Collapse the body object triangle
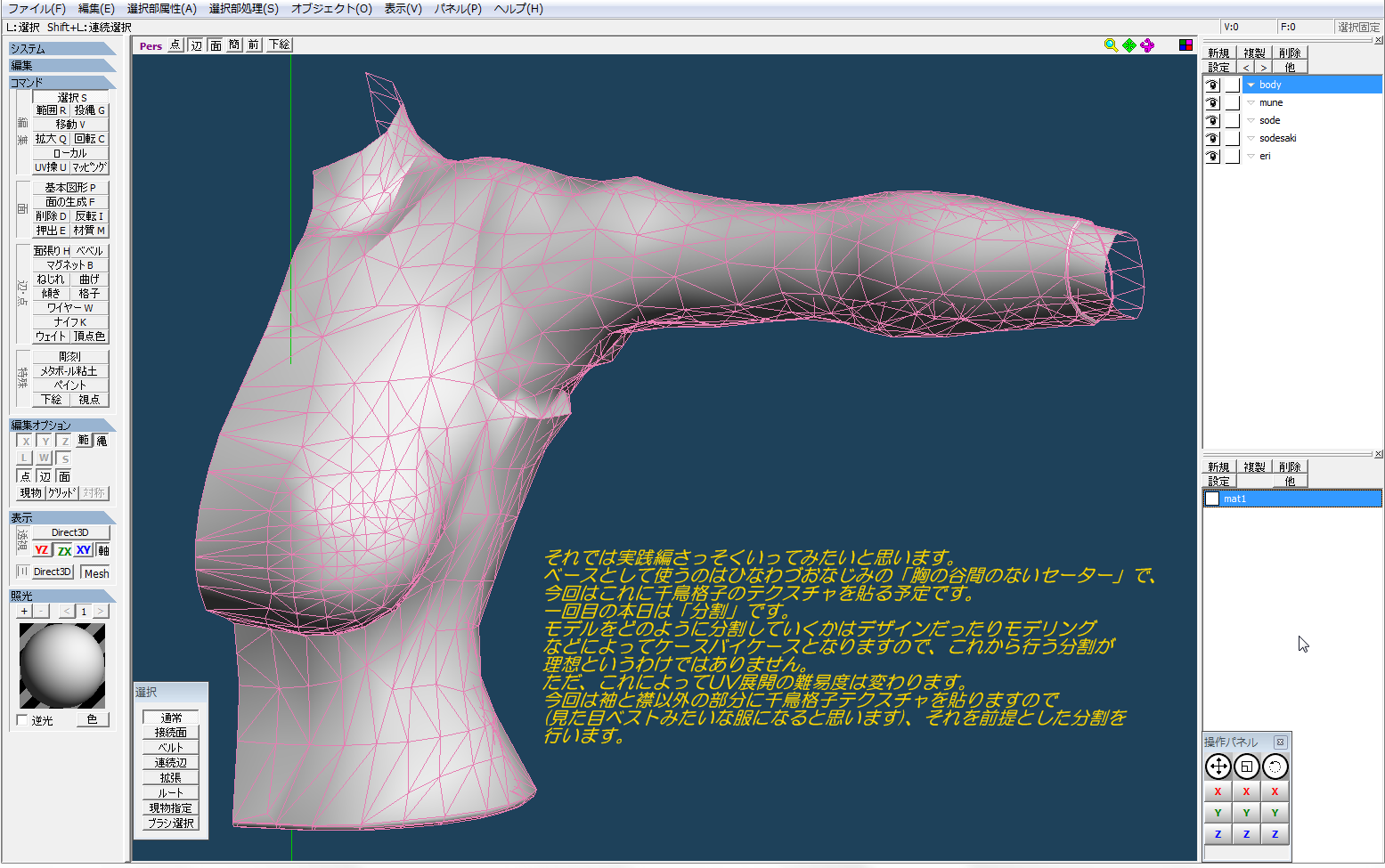Viewport: 1385px width, 868px height. click(x=1251, y=85)
